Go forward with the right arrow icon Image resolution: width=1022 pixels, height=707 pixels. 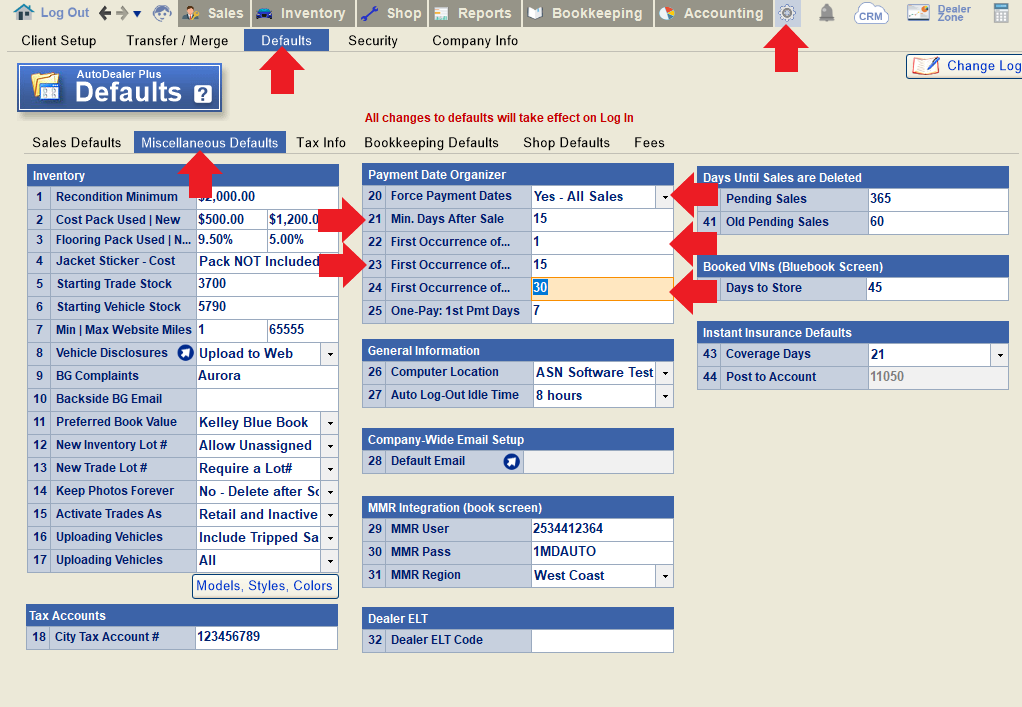click(122, 12)
